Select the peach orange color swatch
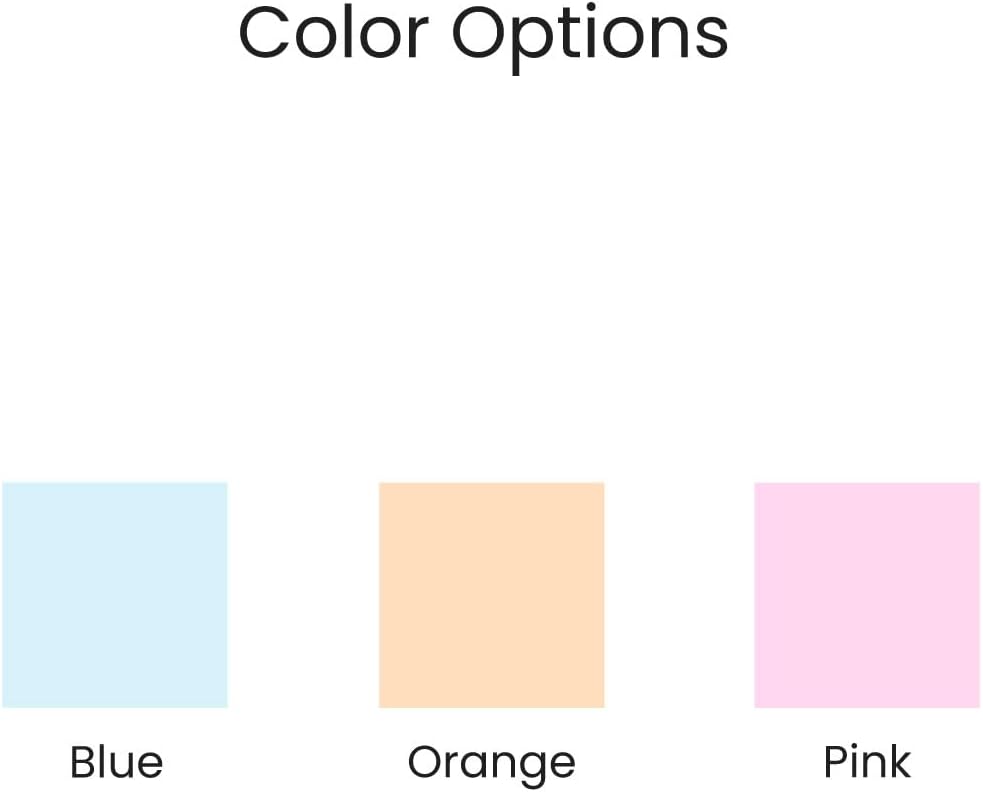 [x=491, y=594]
